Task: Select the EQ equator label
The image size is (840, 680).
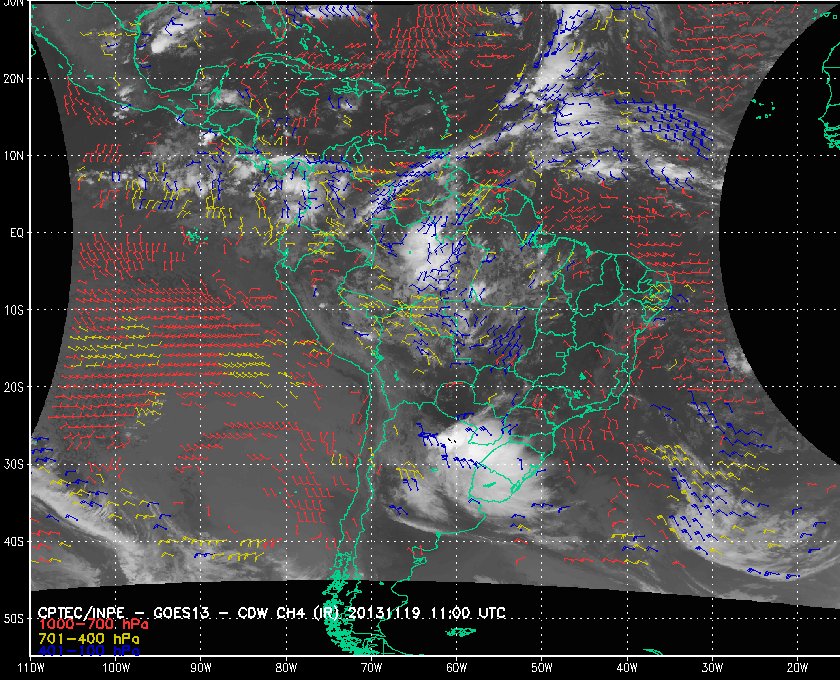Action: click(17, 234)
